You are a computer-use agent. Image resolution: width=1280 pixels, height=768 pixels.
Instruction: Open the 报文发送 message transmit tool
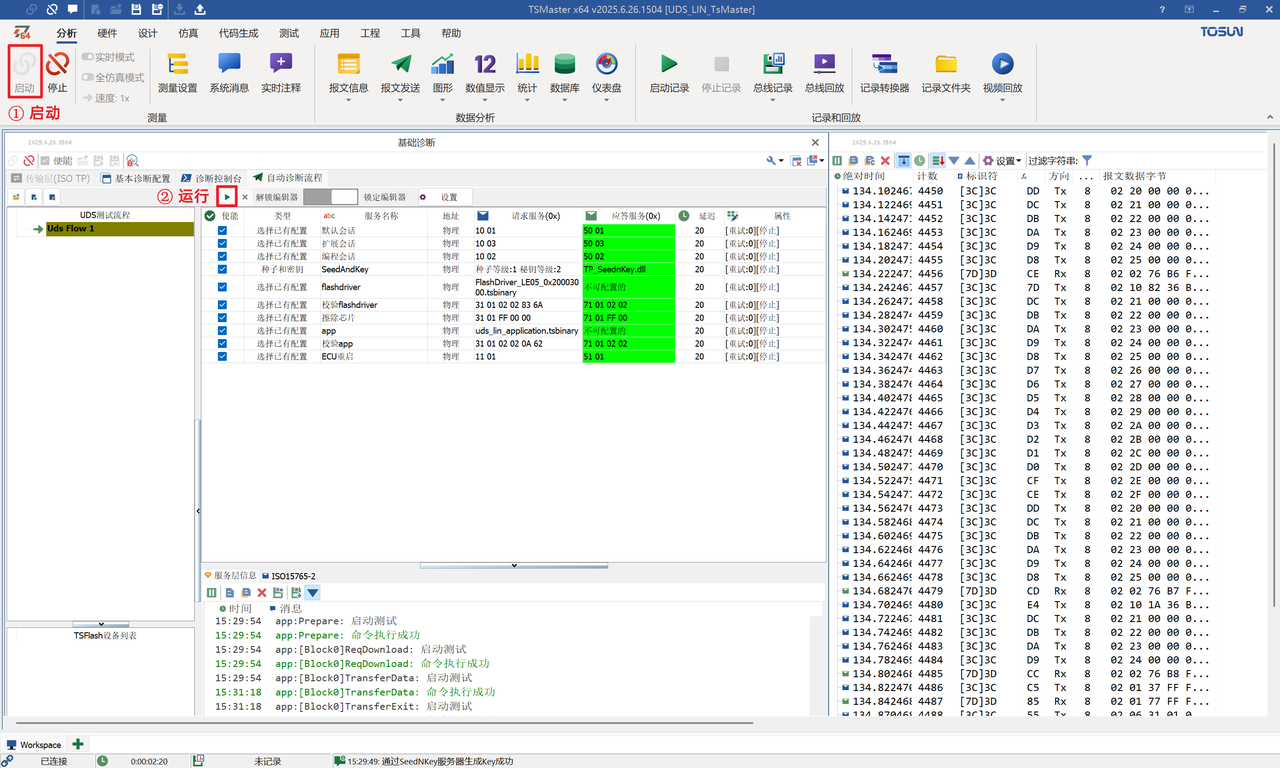pyautogui.click(x=400, y=70)
